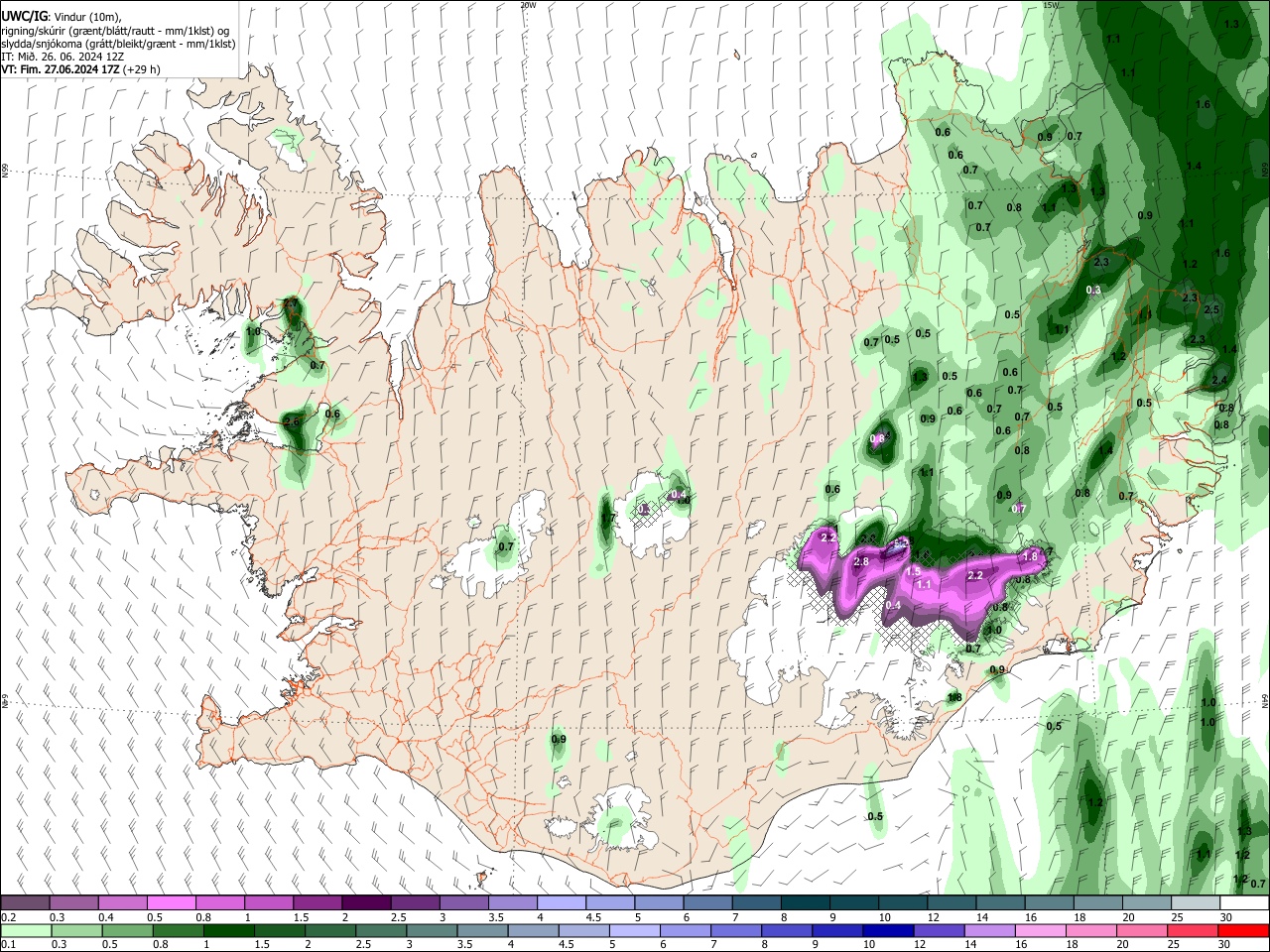Click the '15W' longitude label on the top edge

pos(1051,5)
